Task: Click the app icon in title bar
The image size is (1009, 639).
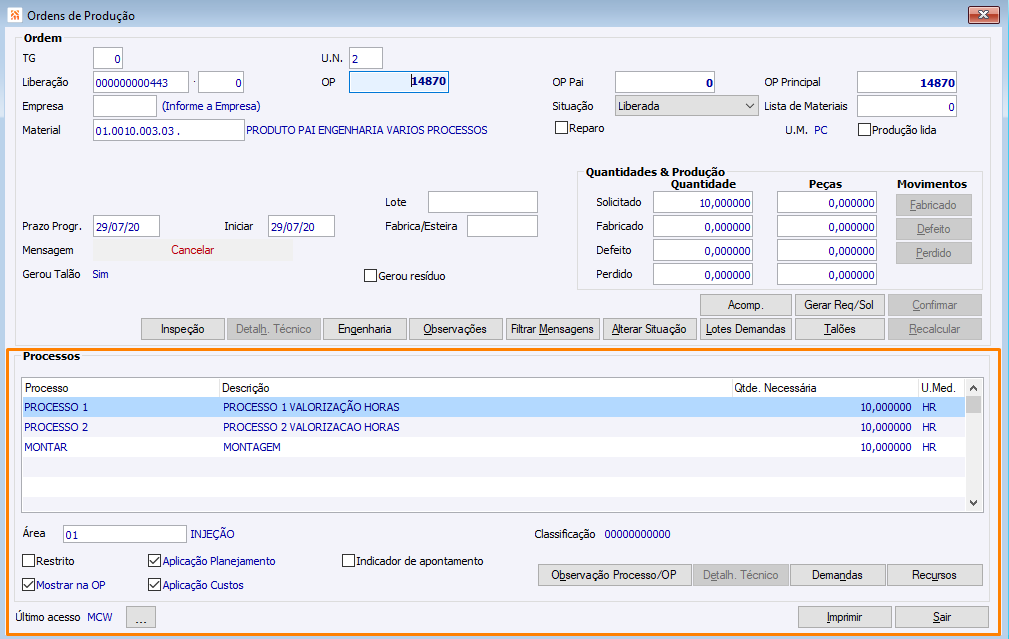Action: point(13,16)
